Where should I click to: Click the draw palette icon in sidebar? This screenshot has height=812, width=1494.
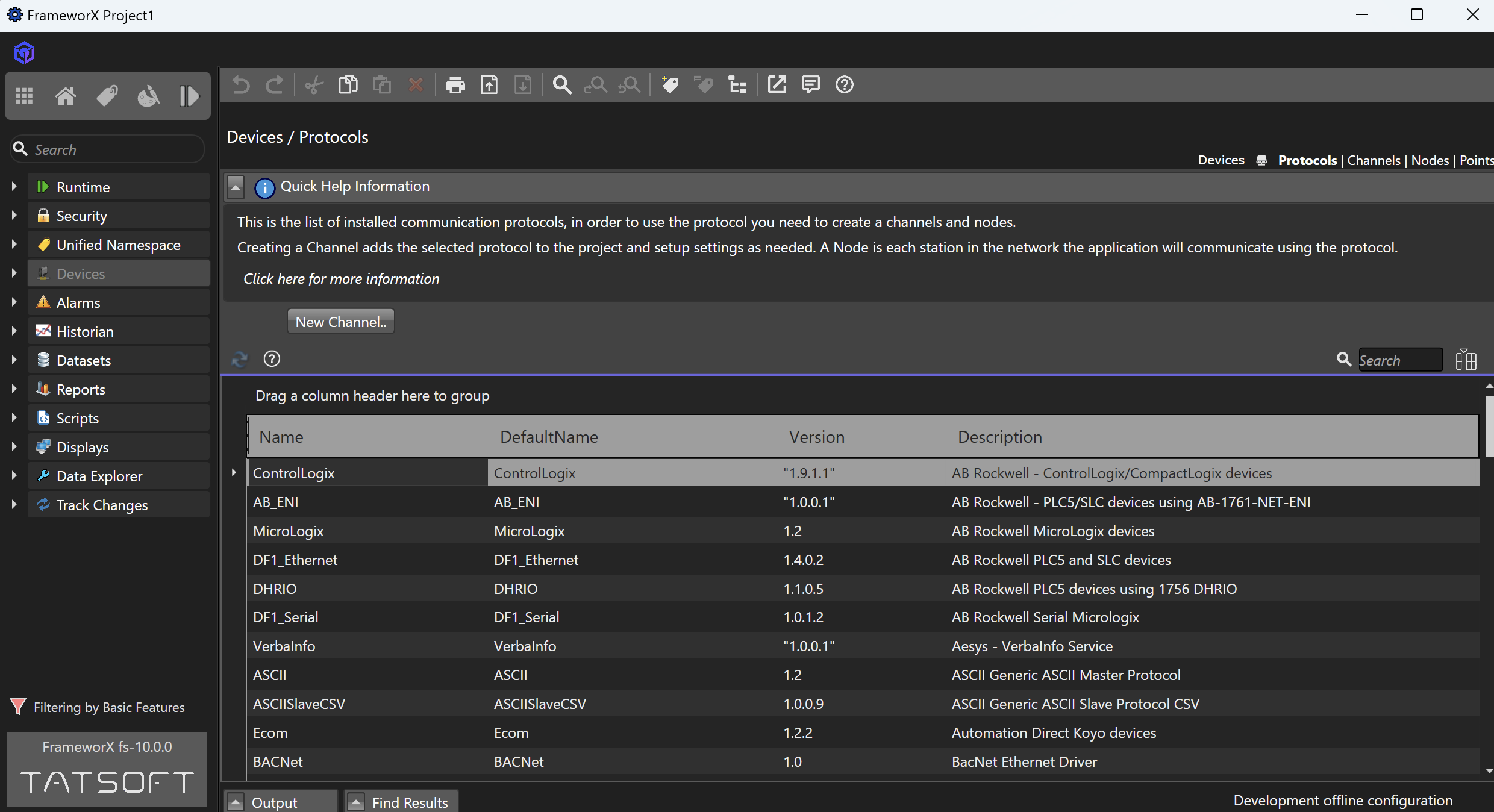[148, 96]
